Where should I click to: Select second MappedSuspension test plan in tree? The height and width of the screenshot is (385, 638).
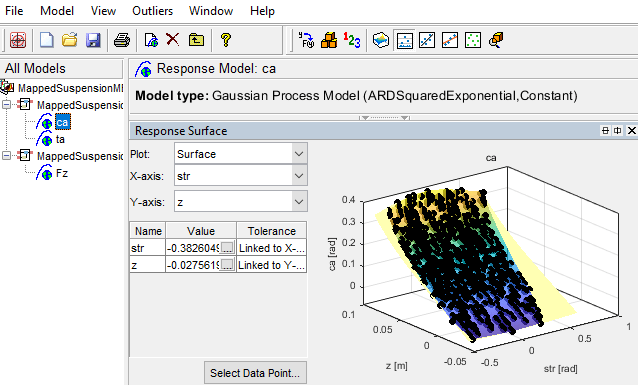click(x=79, y=156)
